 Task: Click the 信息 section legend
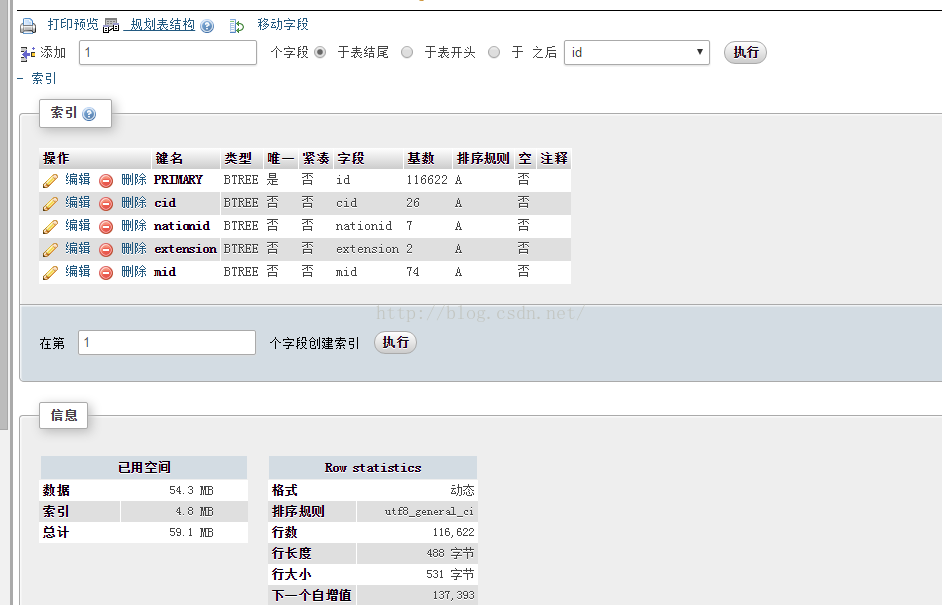pyautogui.click(x=64, y=415)
